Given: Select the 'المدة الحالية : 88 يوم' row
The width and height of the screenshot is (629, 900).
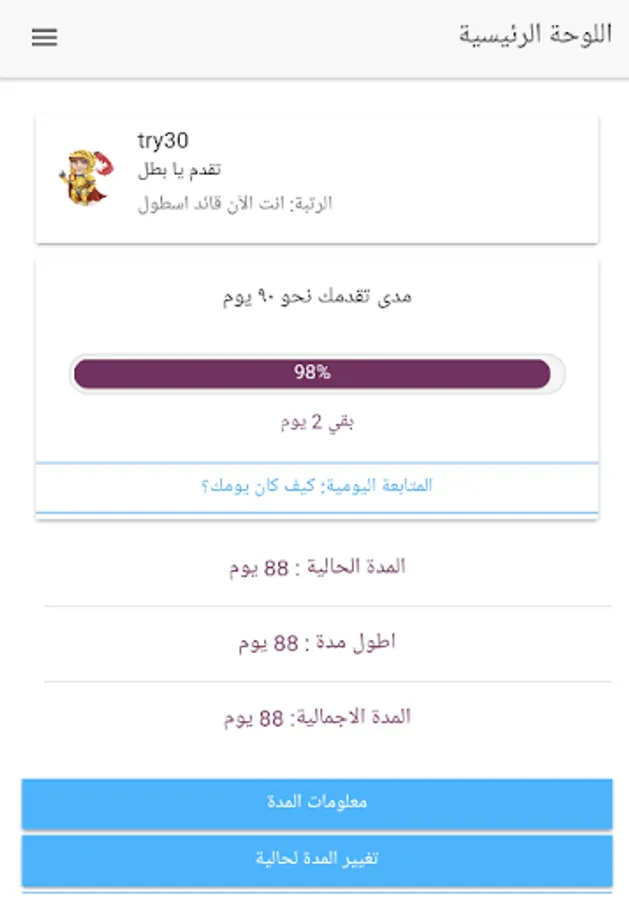Looking at the screenshot, I should [x=317, y=567].
